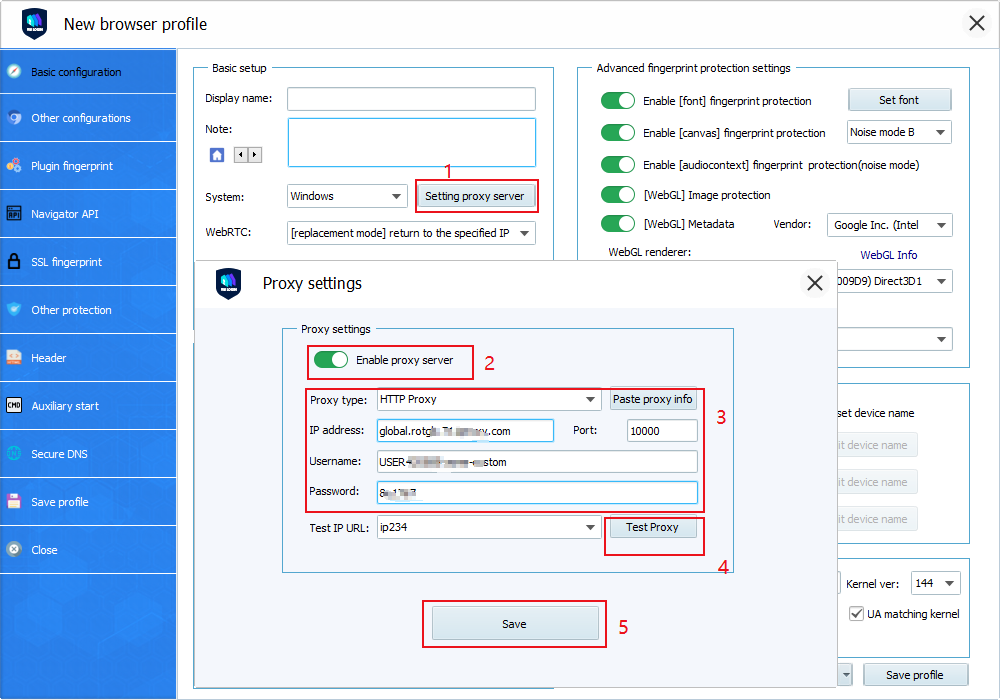Click the Save button in Proxy settings
Screen dimensions: 1000x700
pyautogui.click(x=514, y=624)
